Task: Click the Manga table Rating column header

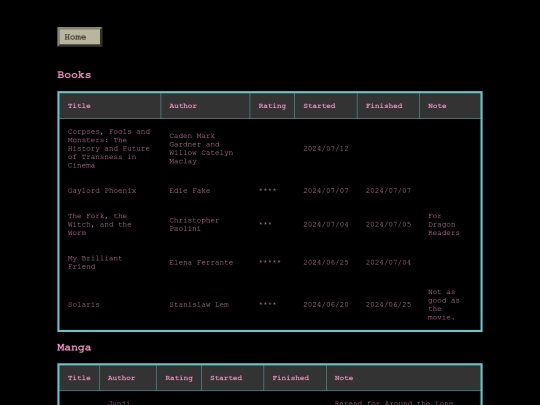Action: point(179,378)
